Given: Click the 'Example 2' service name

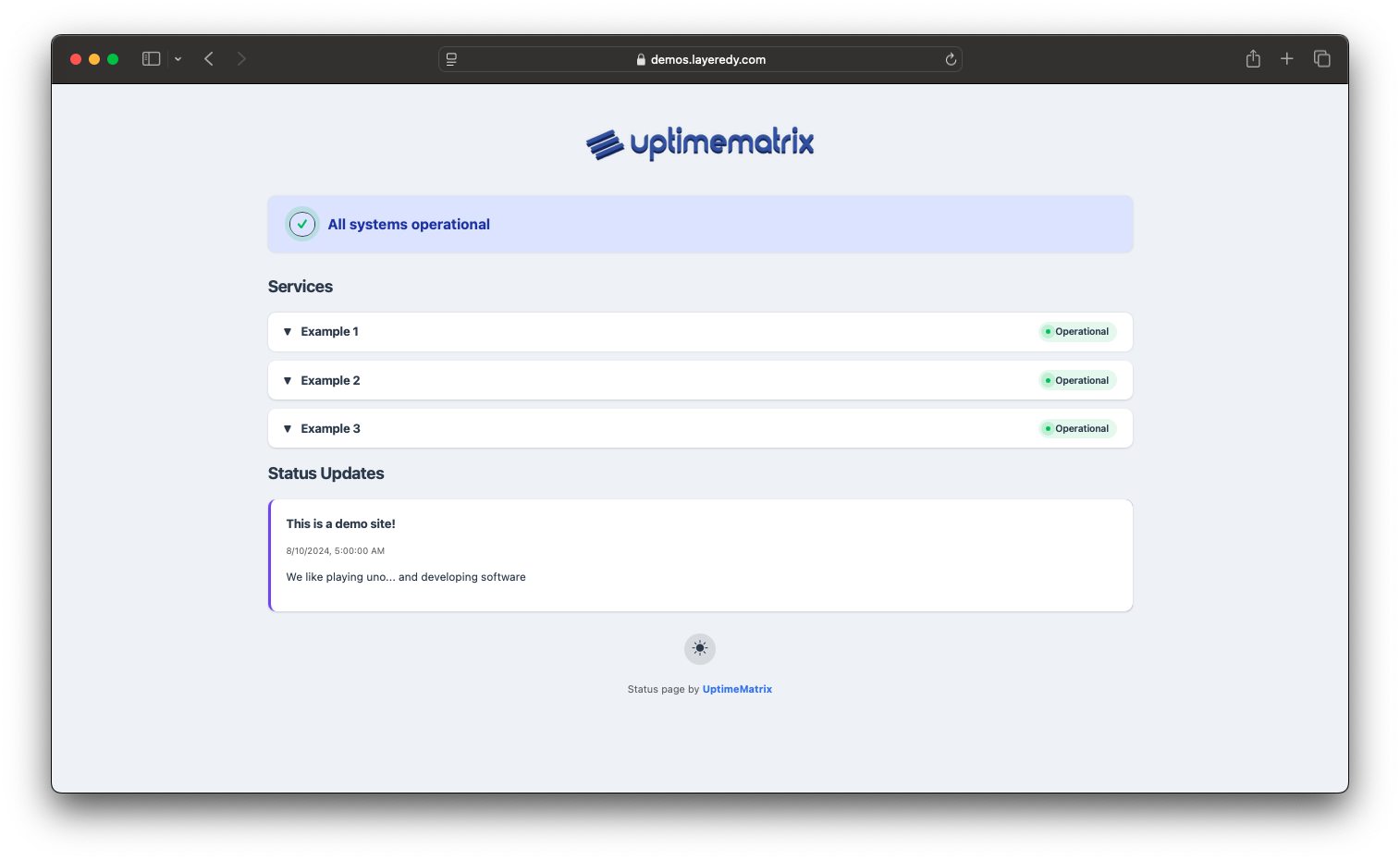Looking at the screenshot, I should pos(330,380).
